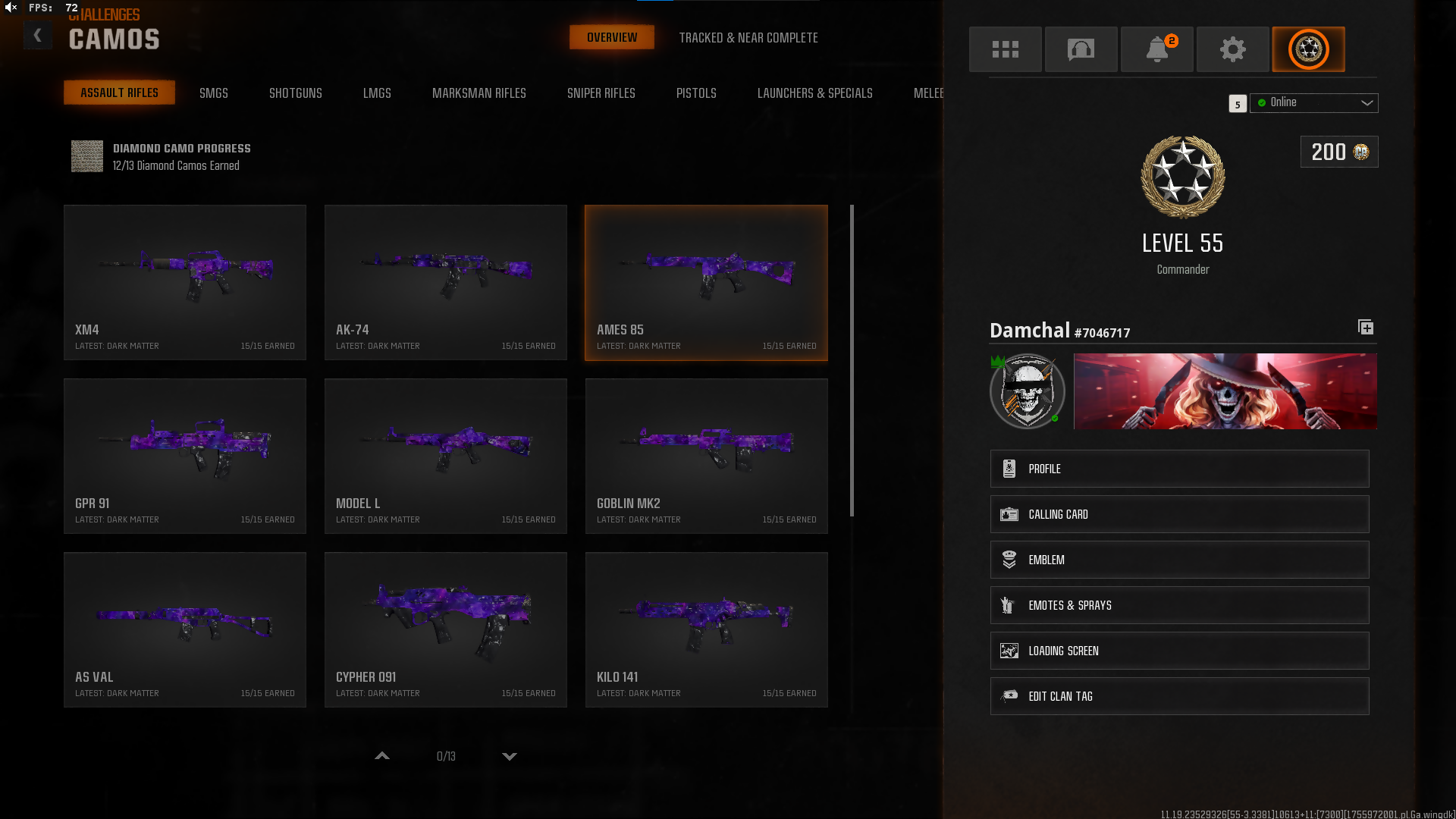Screen dimensions: 1456x819
Task: Select the player profile rank icon
Action: tap(1308, 49)
